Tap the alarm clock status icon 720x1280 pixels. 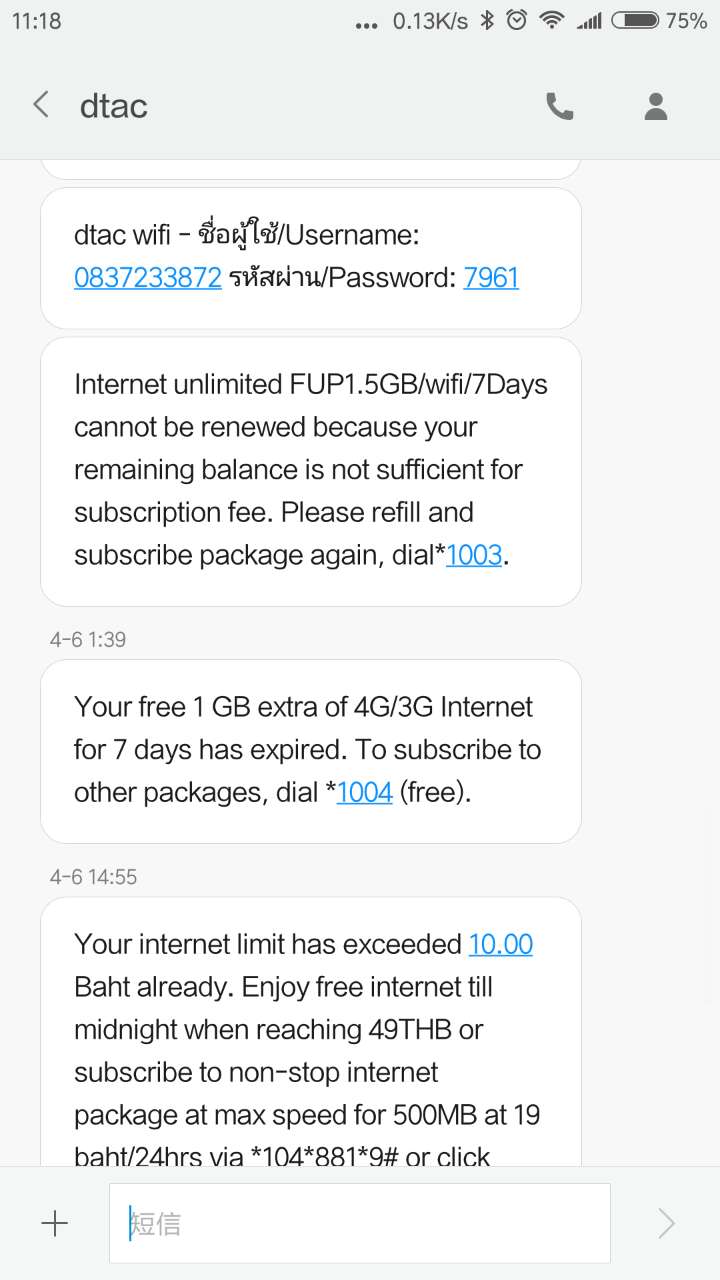click(516, 21)
